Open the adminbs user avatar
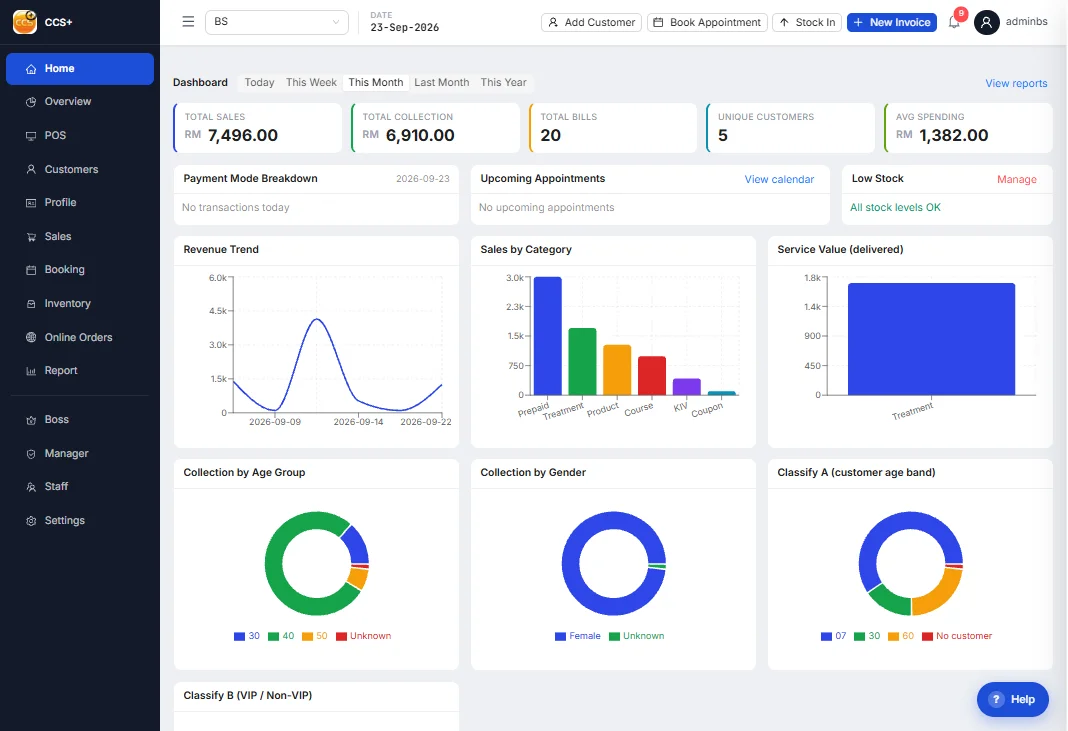 pyautogui.click(x=986, y=22)
